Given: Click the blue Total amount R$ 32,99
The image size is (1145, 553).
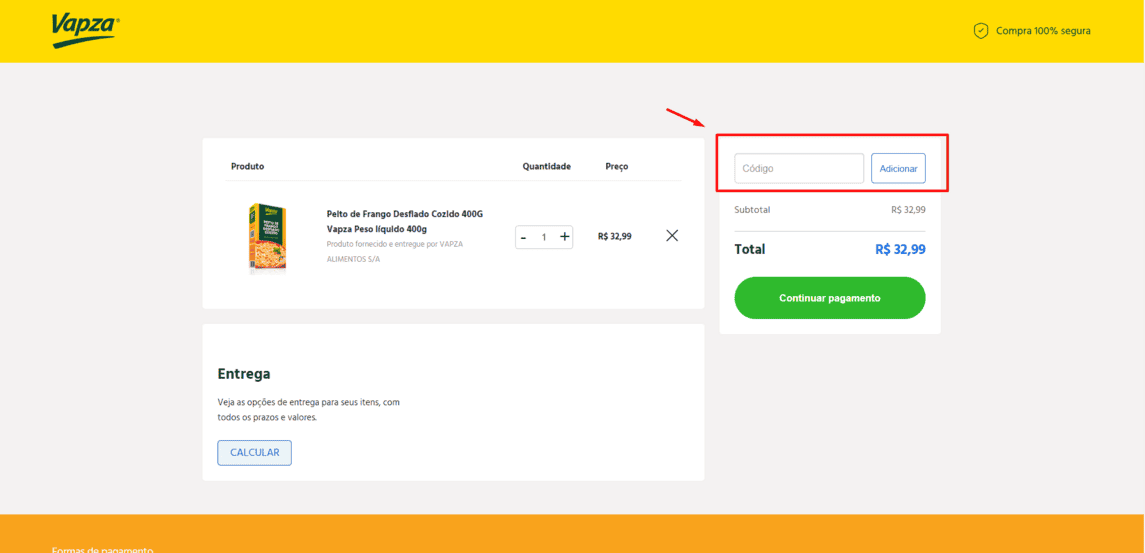Looking at the screenshot, I should (x=900, y=249).
